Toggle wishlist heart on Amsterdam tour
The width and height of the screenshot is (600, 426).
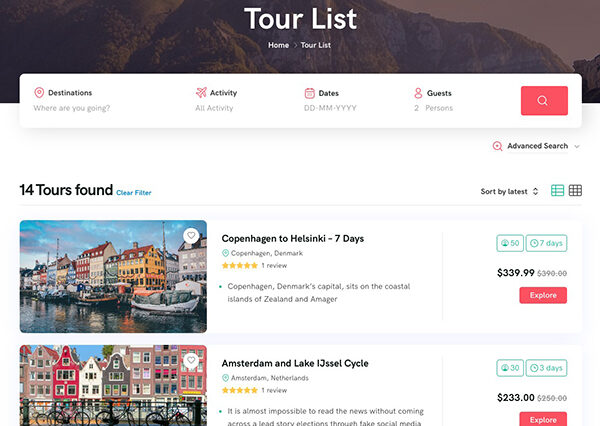191,360
